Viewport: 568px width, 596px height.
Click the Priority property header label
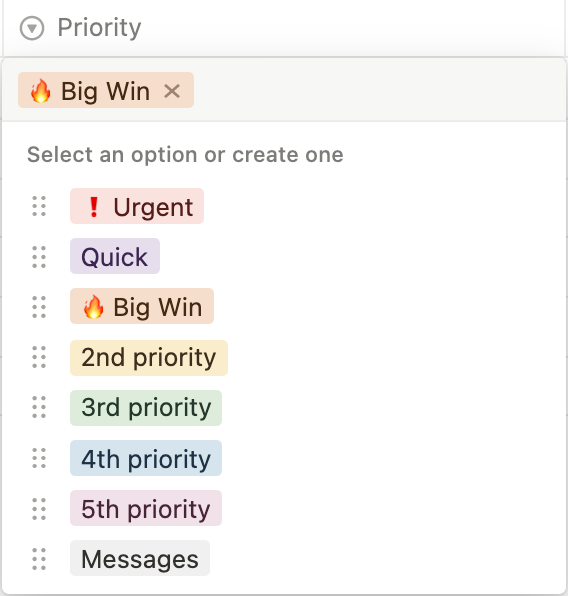point(99,28)
